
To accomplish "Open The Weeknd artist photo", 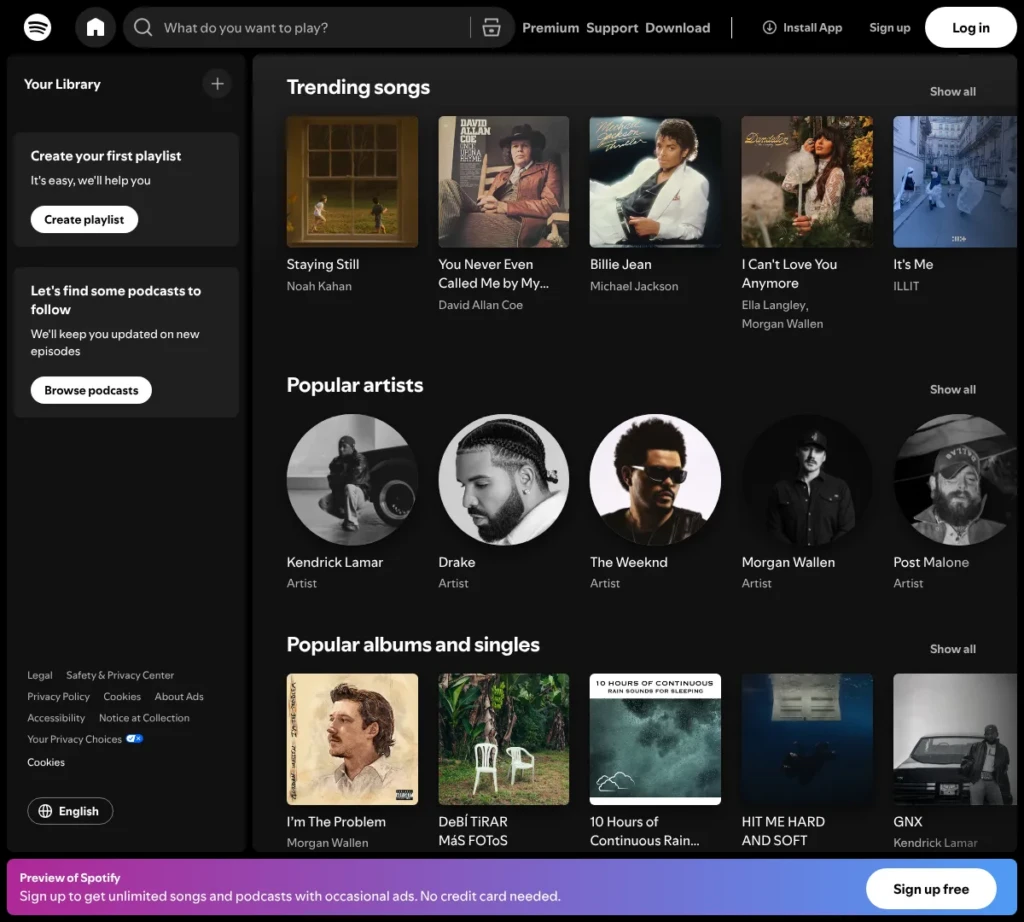I will [655, 479].
